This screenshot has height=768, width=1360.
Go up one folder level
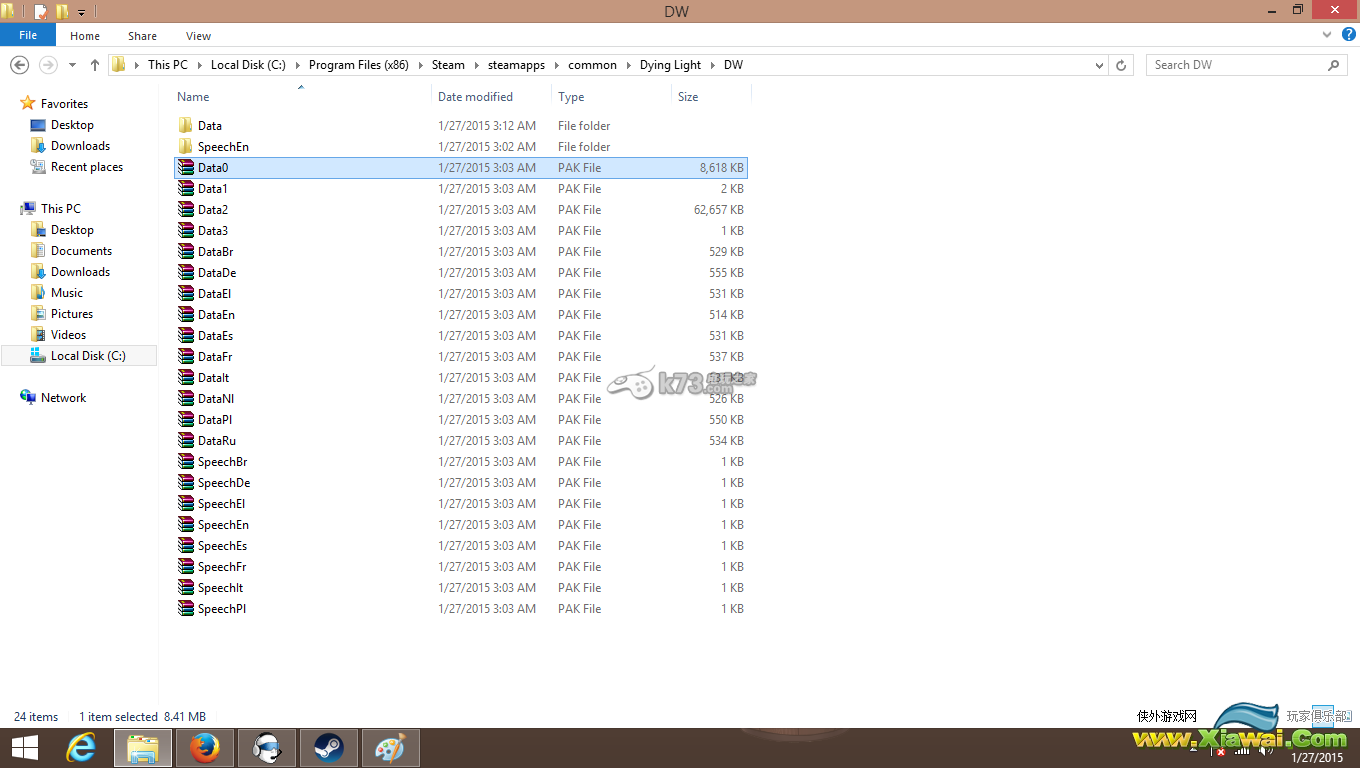coord(95,65)
